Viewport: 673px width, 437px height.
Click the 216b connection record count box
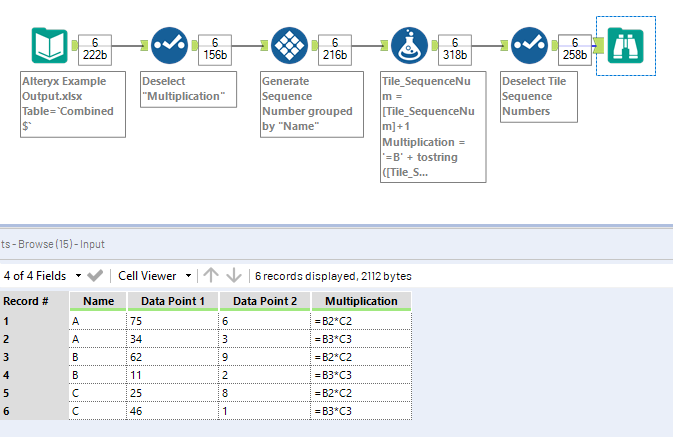[335, 49]
